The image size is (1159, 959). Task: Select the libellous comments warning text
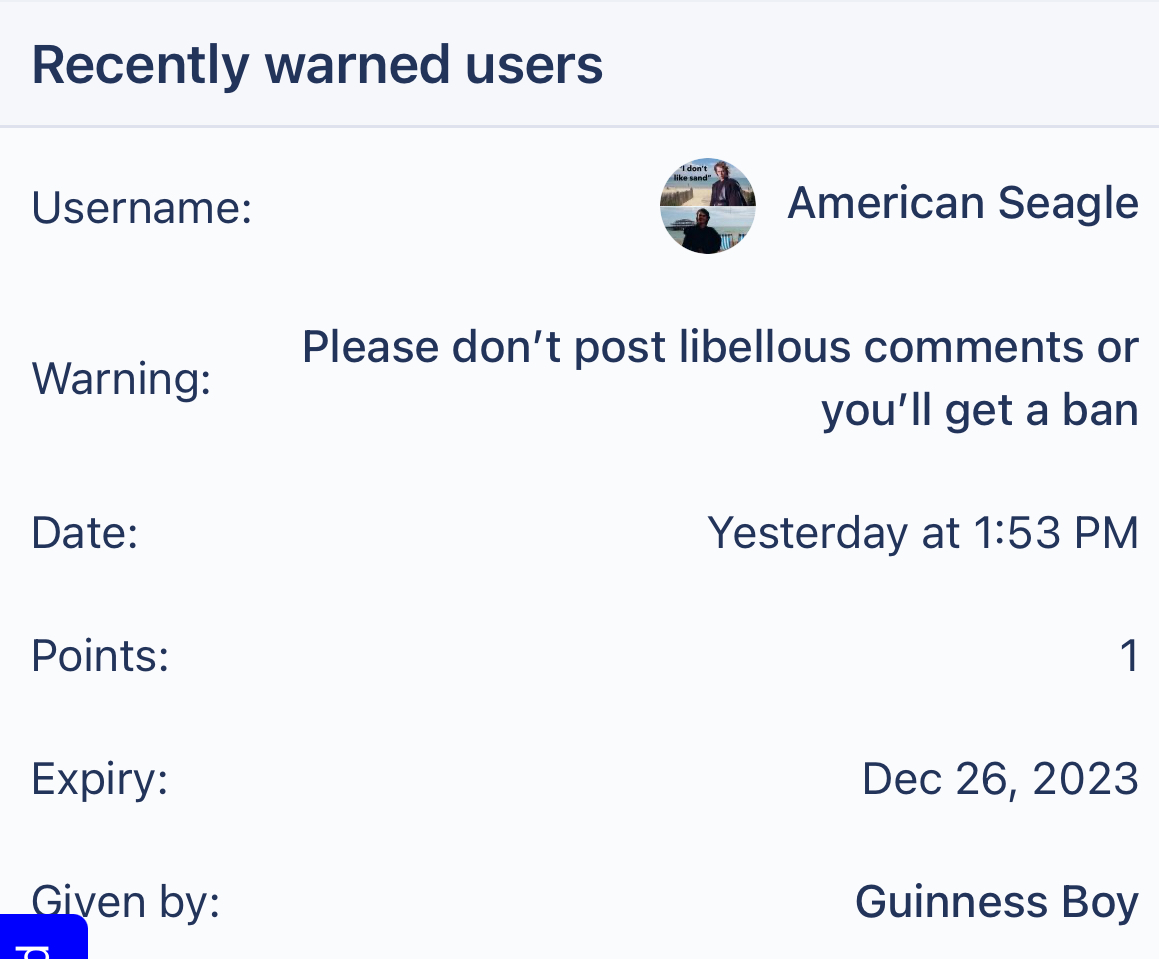coord(721,378)
